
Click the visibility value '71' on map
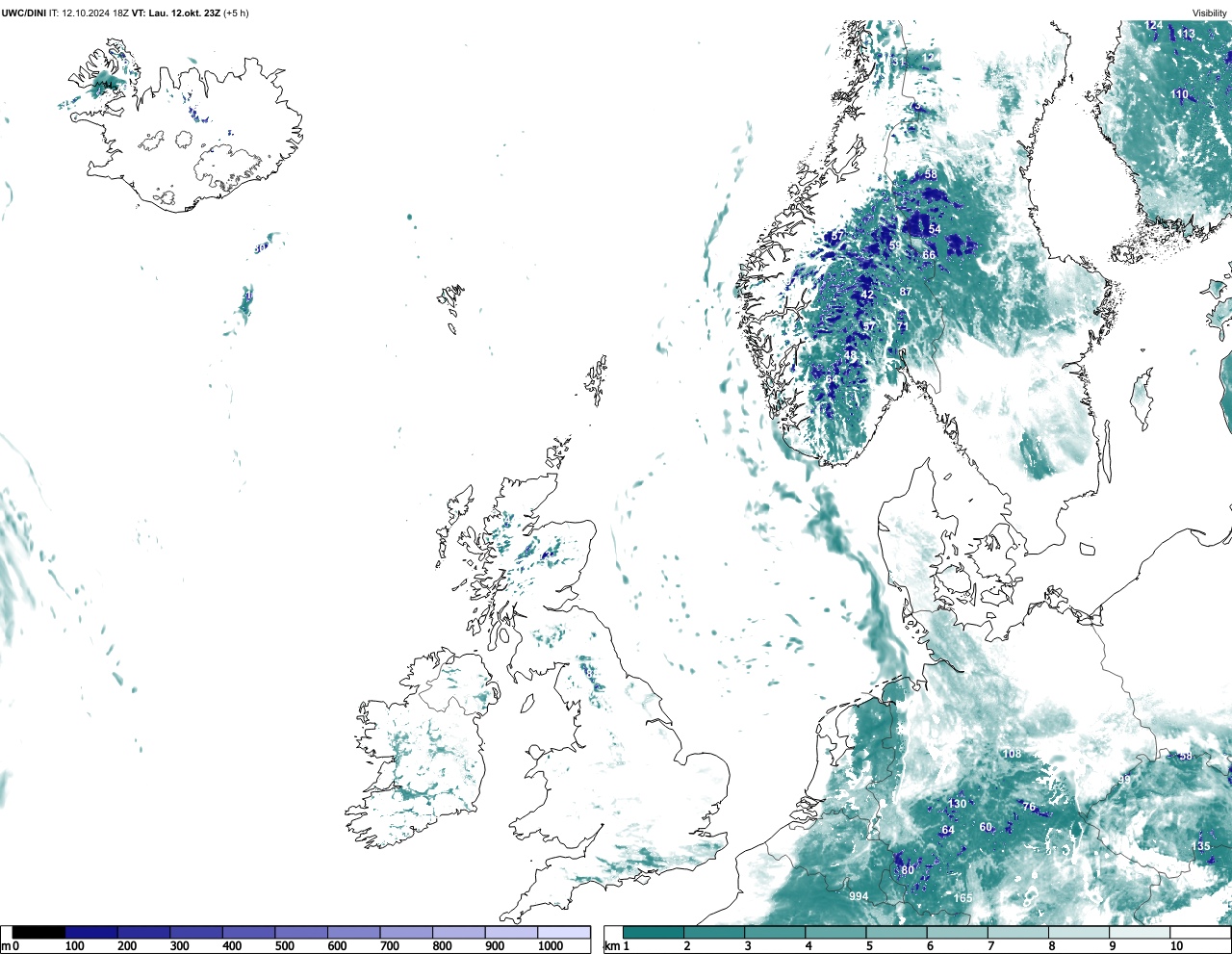click(902, 327)
